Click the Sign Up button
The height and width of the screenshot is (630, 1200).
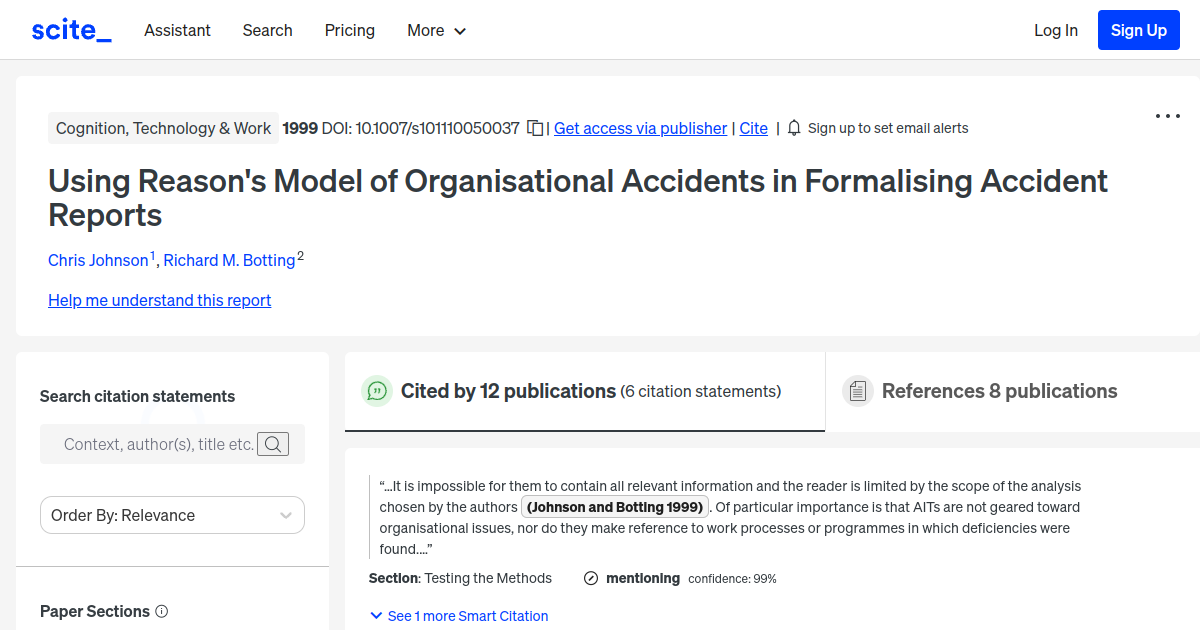pyautogui.click(x=1138, y=29)
